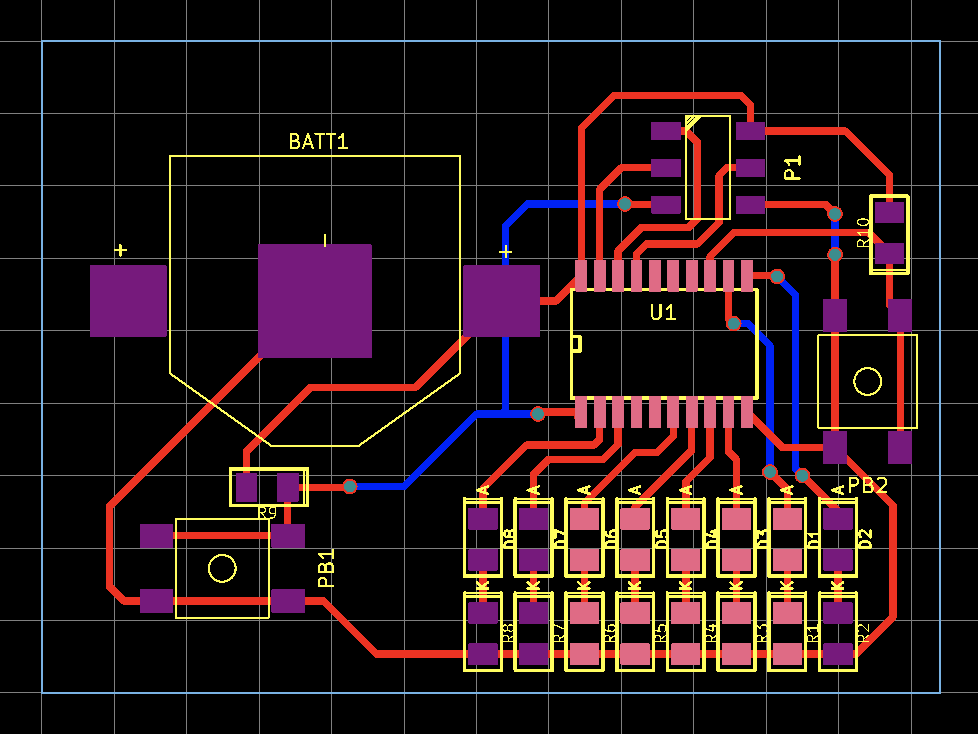Screen dimensions: 978x734
Task: Click the U1 pin-1 notch marker
Action: click(x=576, y=344)
